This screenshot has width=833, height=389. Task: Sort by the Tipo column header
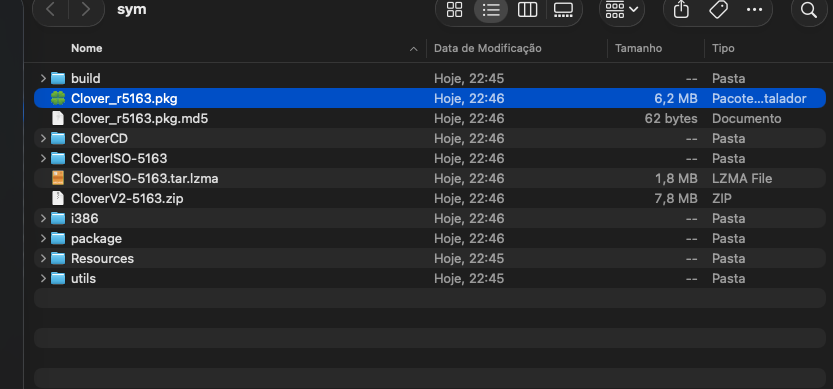point(723,48)
